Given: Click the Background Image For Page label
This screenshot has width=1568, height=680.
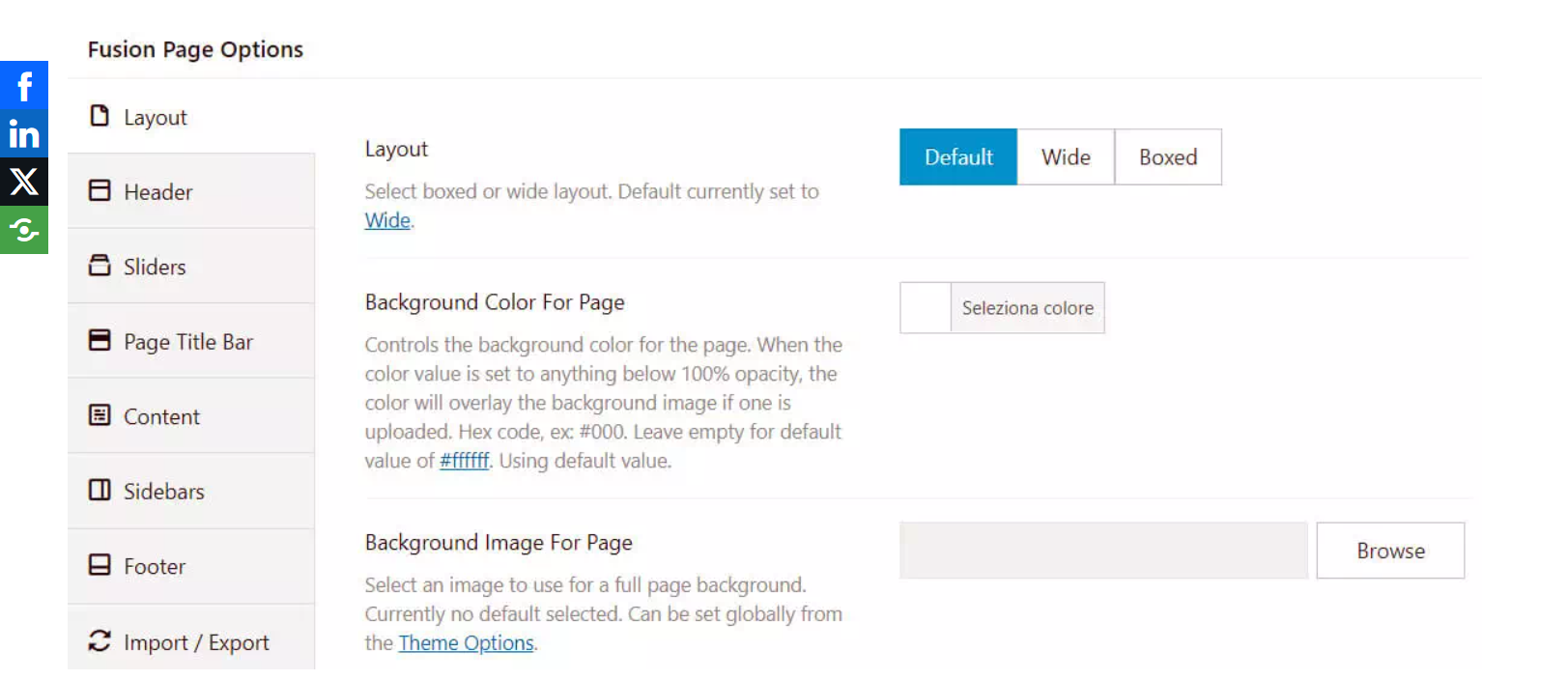Looking at the screenshot, I should point(499,543).
